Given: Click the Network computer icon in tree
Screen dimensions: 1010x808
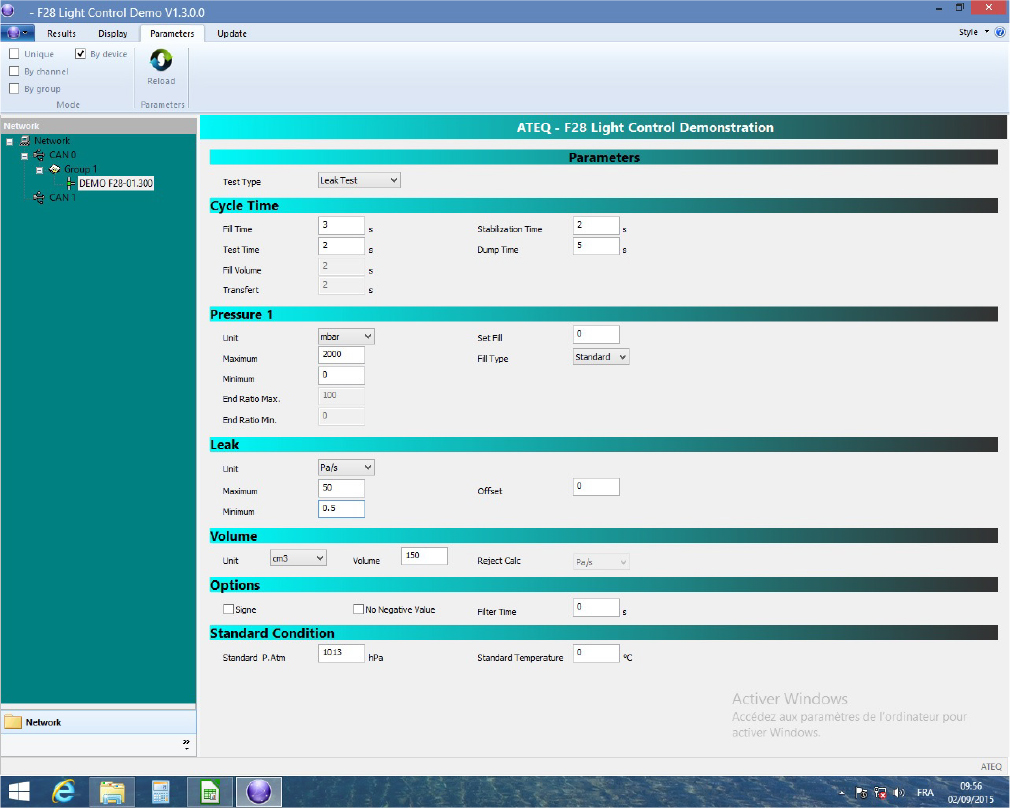Looking at the screenshot, I should click(25, 141).
